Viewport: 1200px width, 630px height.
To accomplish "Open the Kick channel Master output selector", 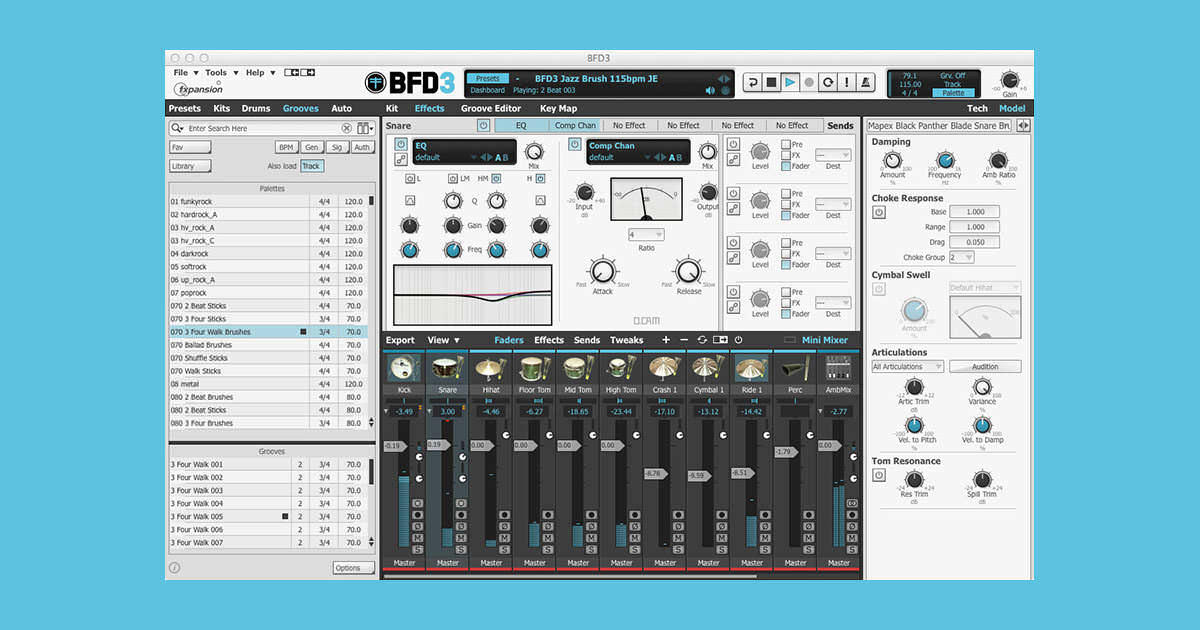I will (x=404, y=563).
